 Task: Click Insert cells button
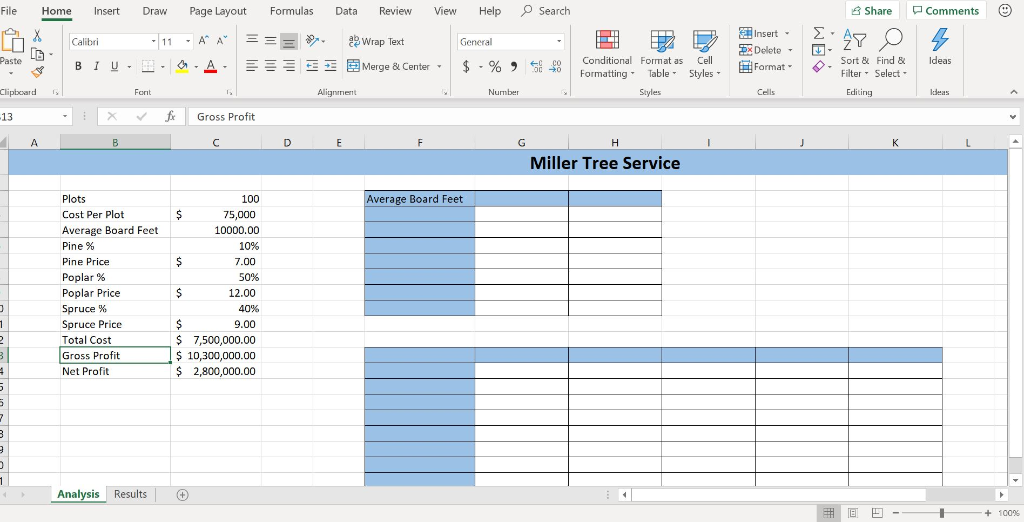[765, 33]
